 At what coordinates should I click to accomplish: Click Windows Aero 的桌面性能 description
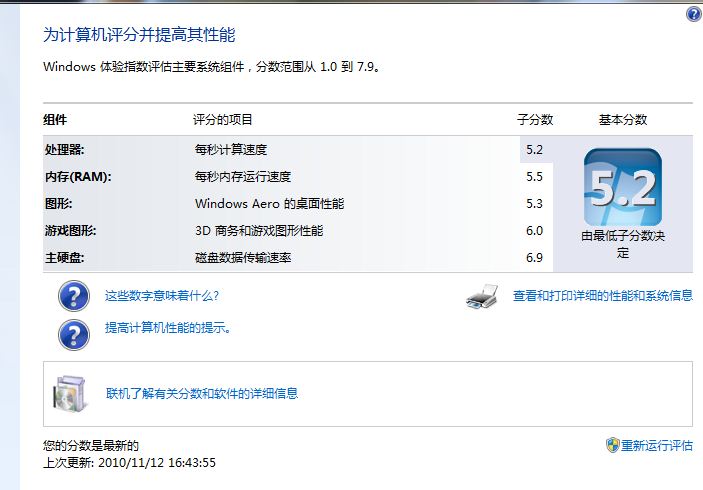269,204
